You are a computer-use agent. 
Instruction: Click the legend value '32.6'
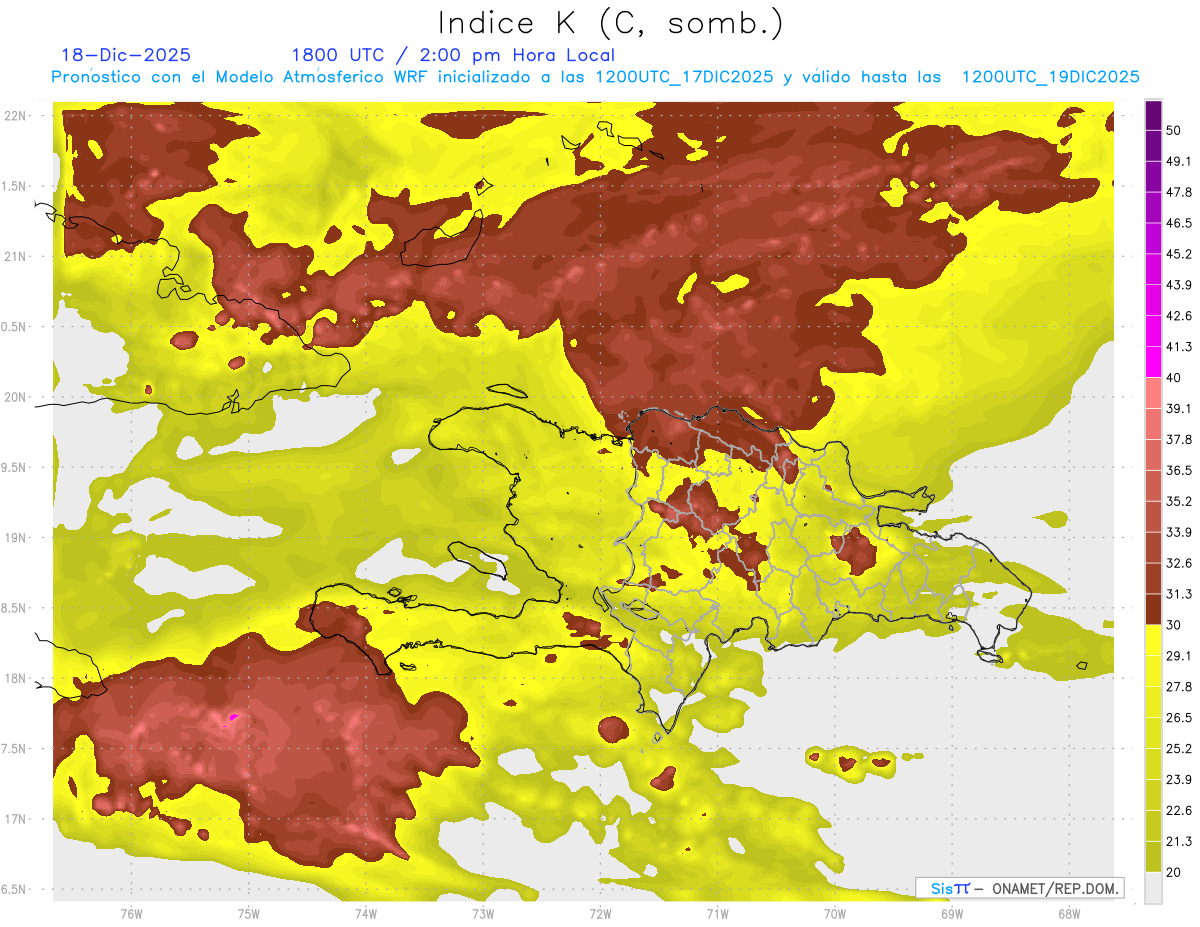tap(1177, 563)
